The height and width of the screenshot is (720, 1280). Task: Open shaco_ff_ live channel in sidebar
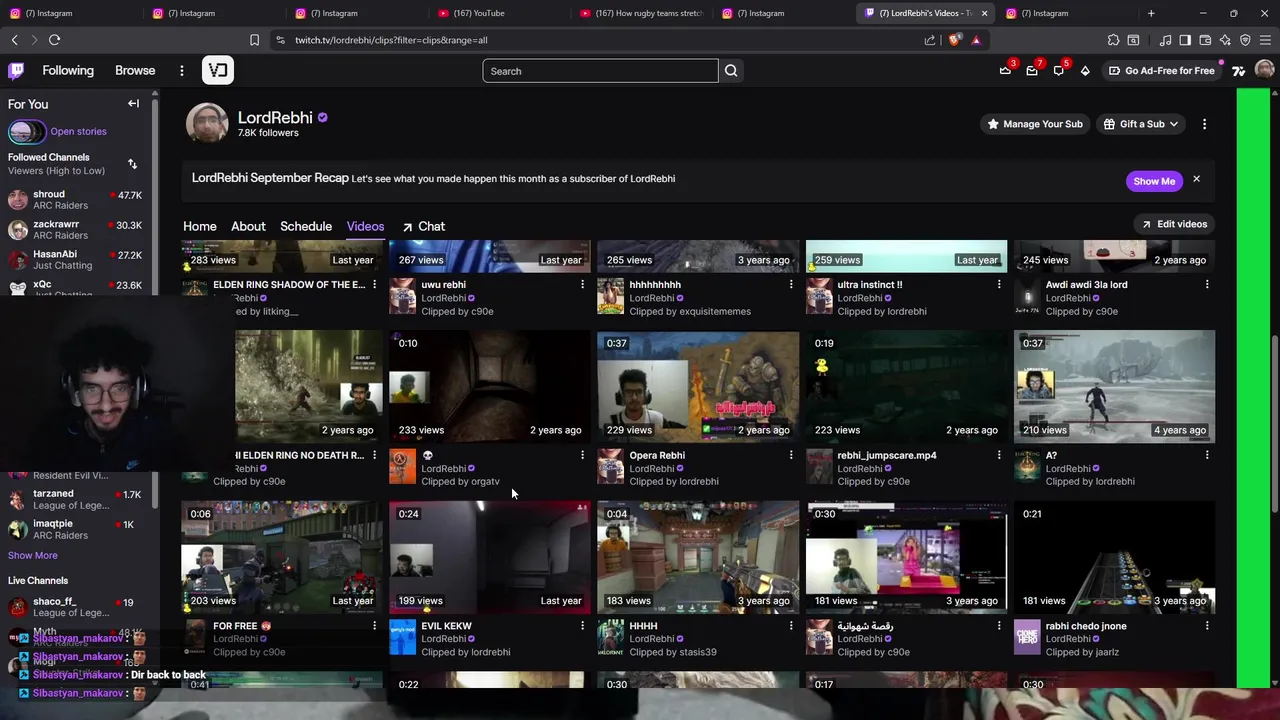(75, 607)
